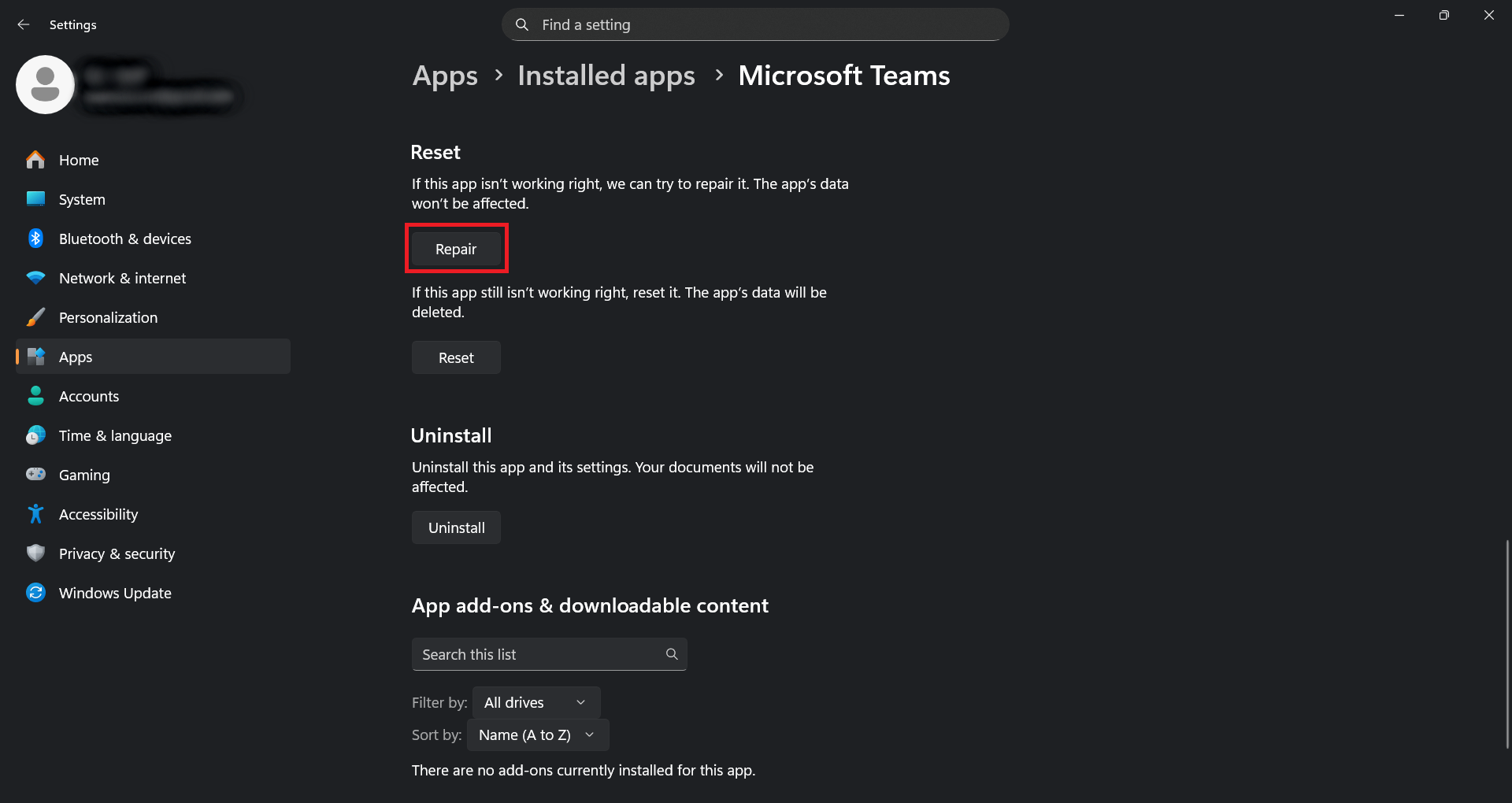Click the Home icon in sidebar
Image resolution: width=1512 pixels, height=803 pixels.
tap(35, 160)
